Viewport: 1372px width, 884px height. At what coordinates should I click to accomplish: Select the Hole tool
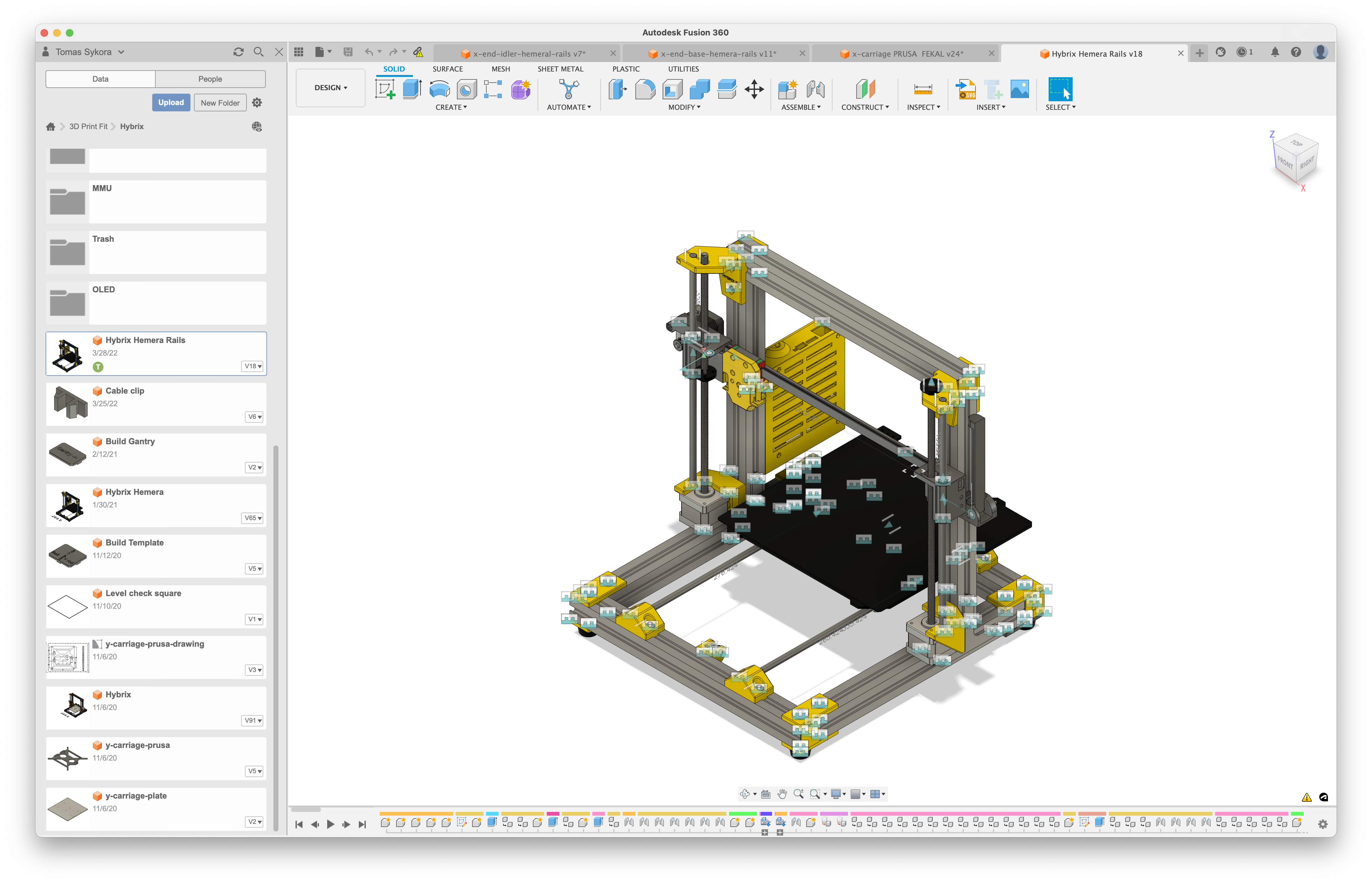coord(466,89)
